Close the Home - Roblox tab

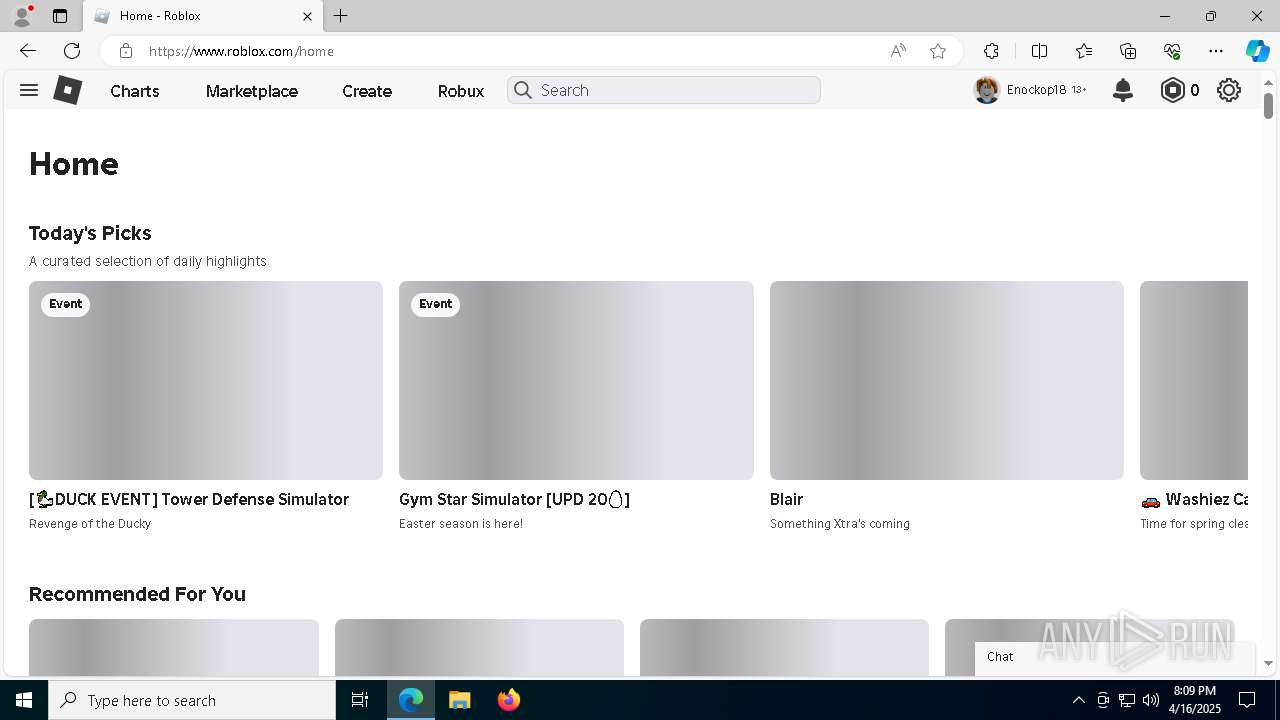coord(308,16)
